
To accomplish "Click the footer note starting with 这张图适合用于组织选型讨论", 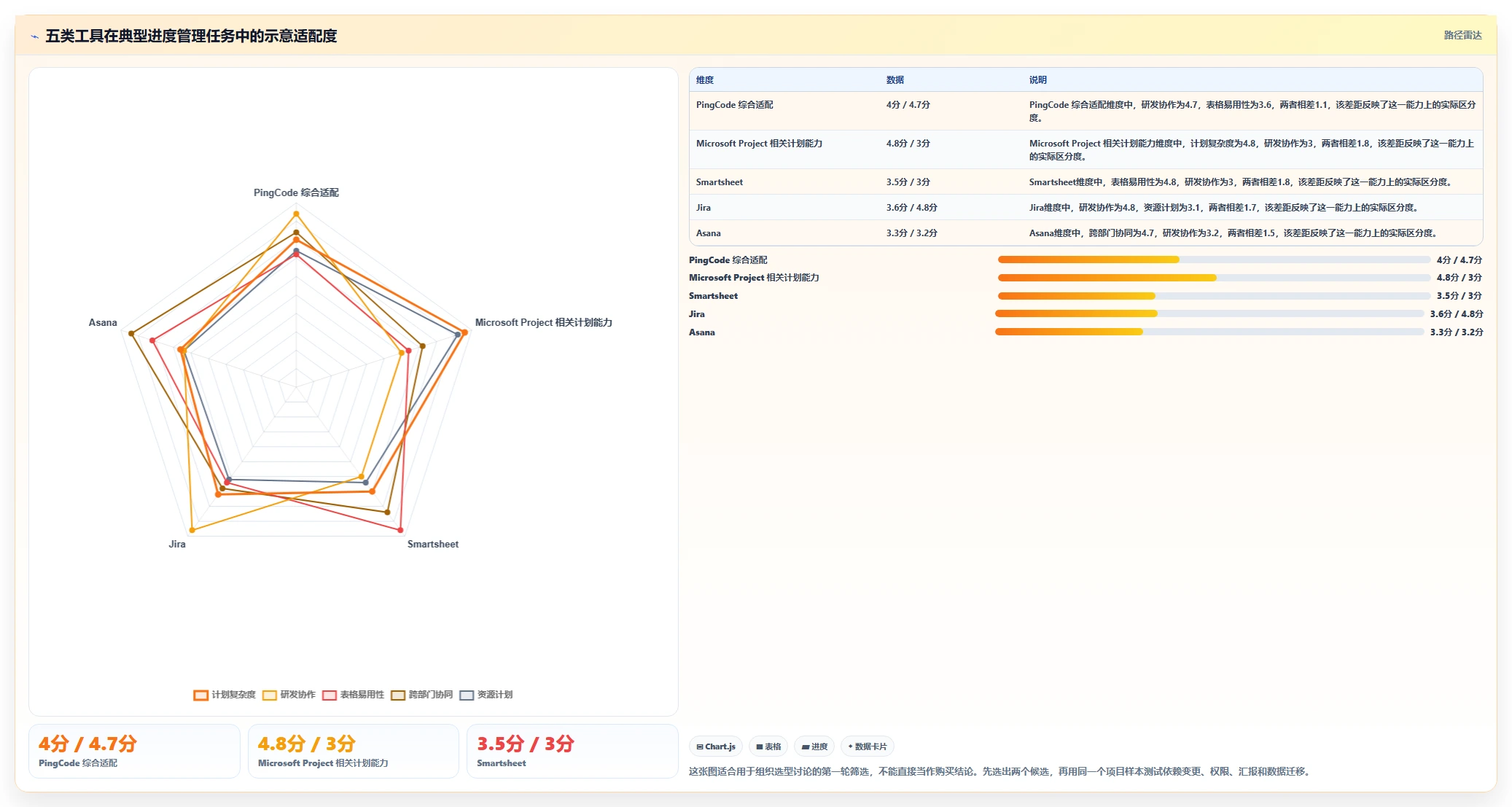I will point(1002,771).
